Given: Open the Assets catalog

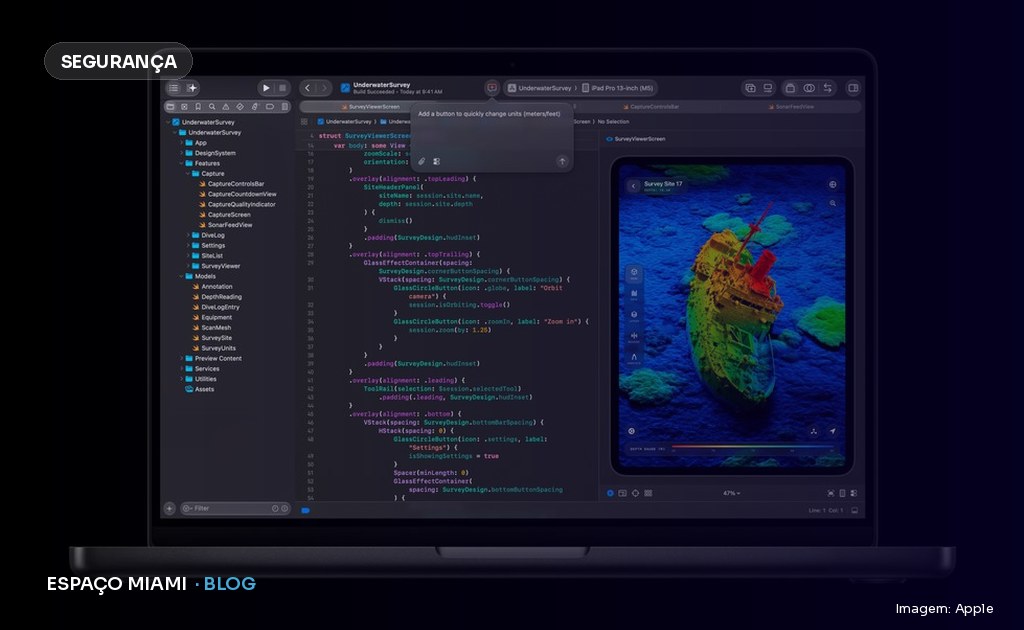Looking at the screenshot, I should (x=199, y=389).
